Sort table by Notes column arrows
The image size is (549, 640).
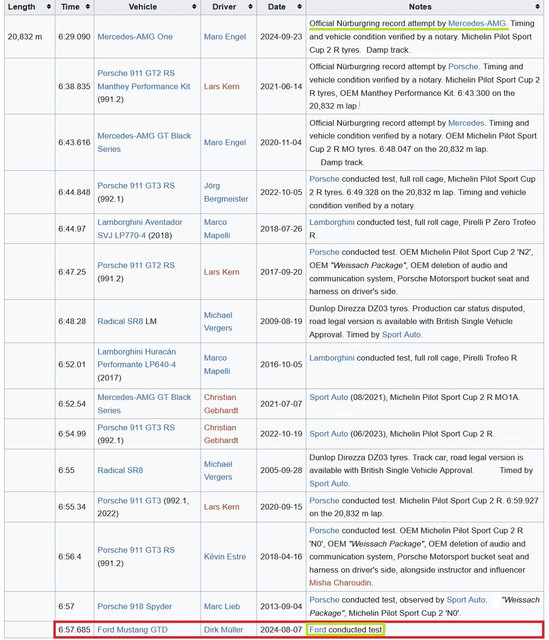538,7
